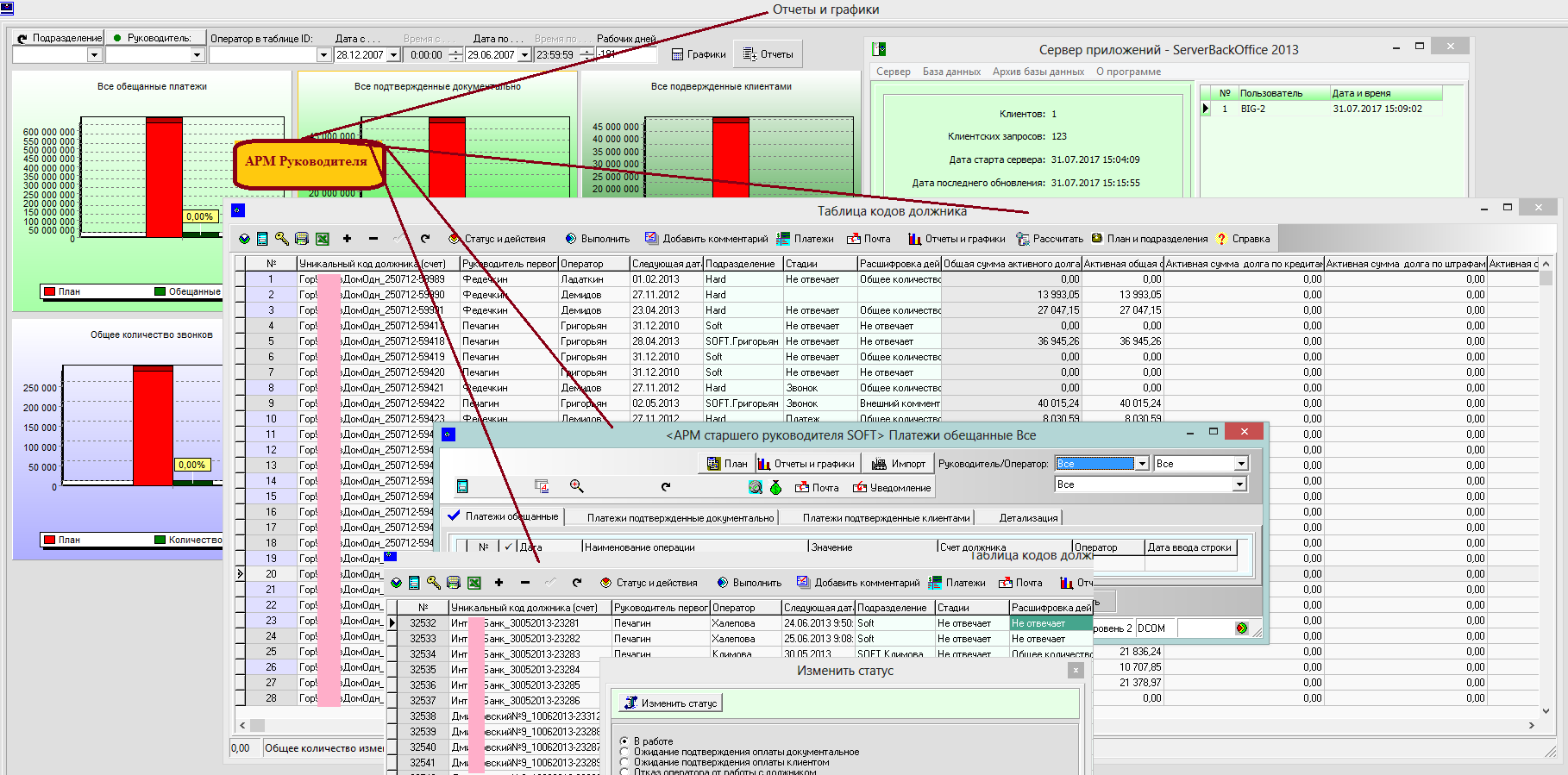Open План и подразделения in debtor table toolbar
Screen dimensions: 1568x775
pos(1149,239)
